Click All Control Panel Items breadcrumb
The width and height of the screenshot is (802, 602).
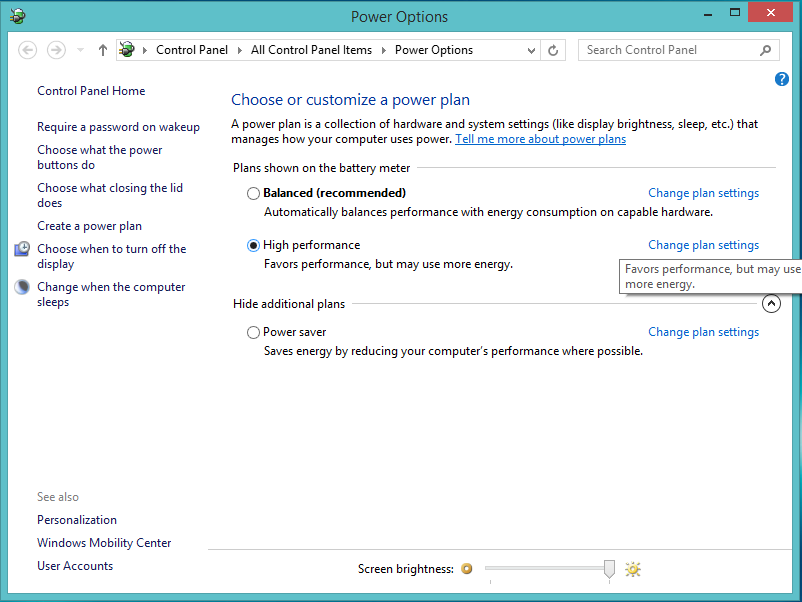tap(311, 50)
